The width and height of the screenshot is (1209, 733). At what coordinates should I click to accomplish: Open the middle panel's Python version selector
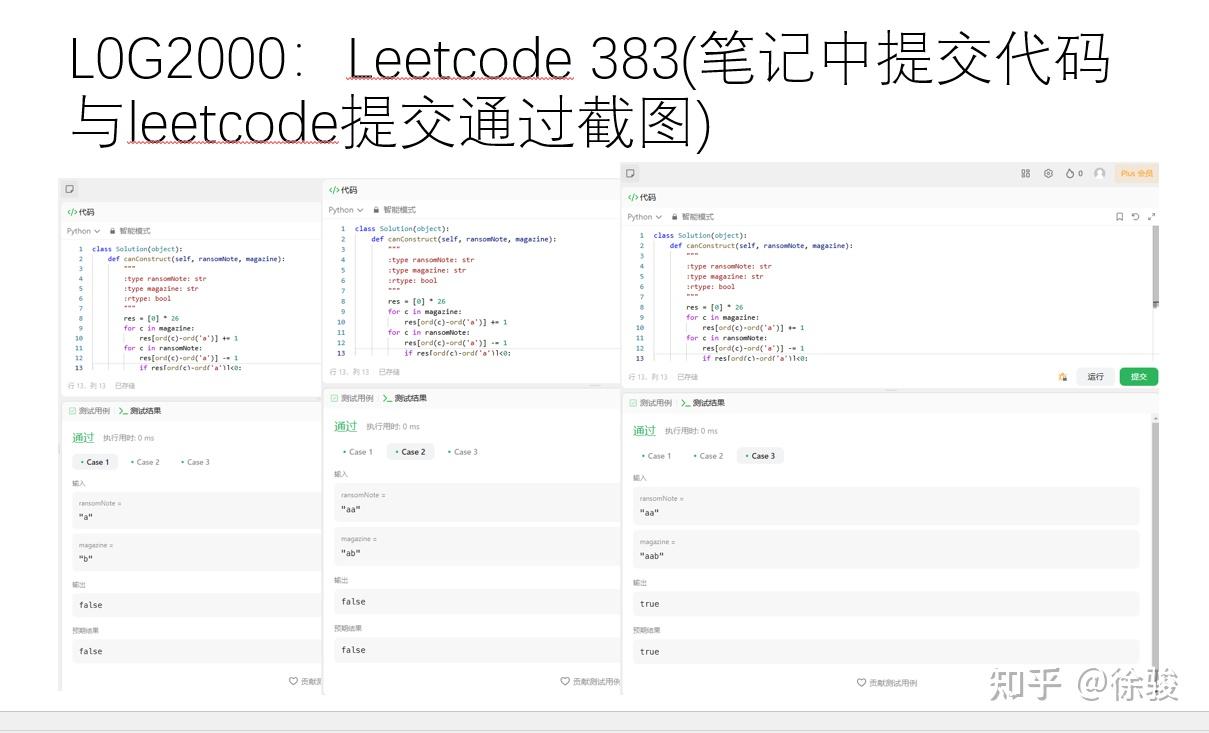(x=346, y=210)
